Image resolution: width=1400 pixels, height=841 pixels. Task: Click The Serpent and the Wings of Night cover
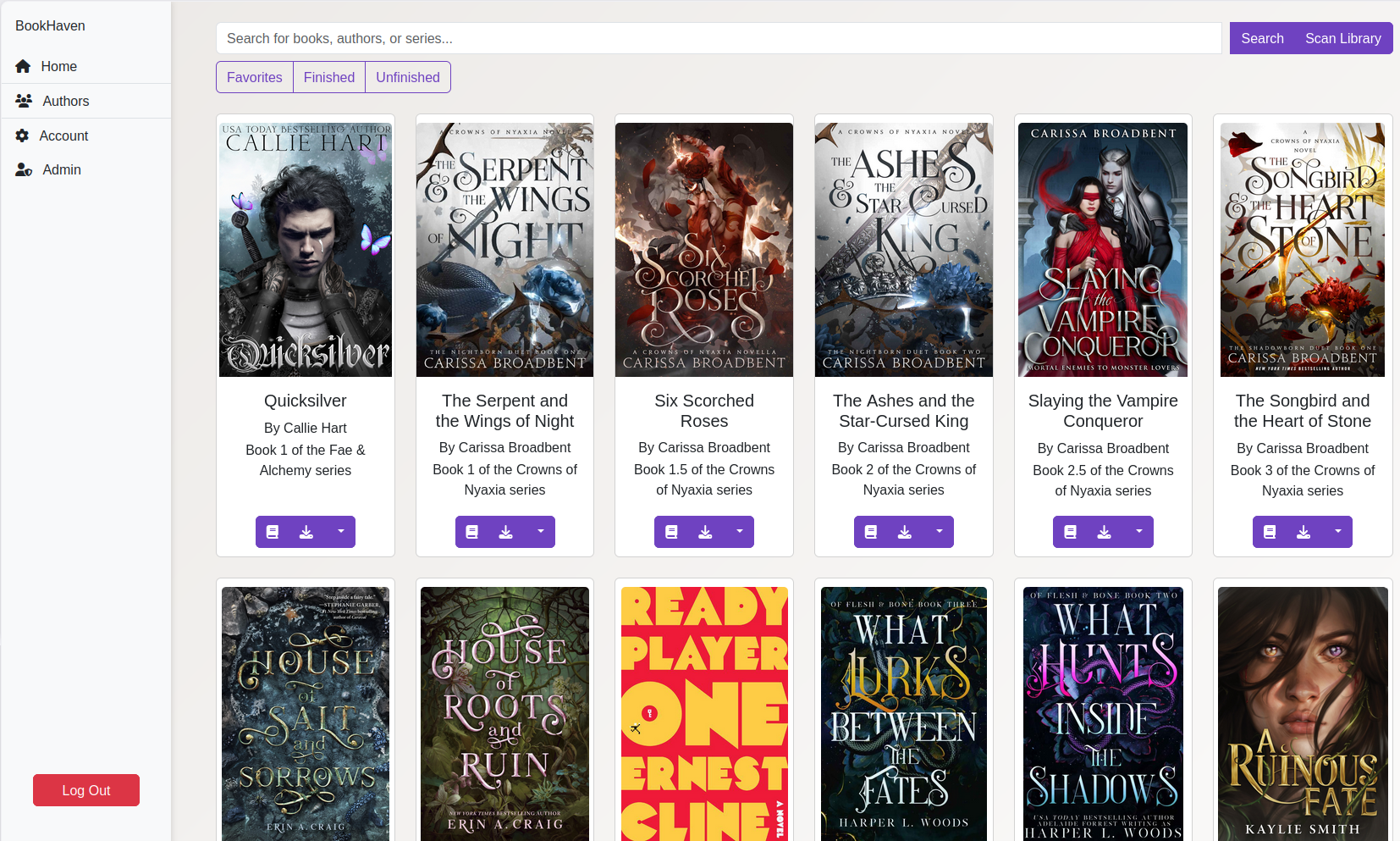pyautogui.click(x=505, y=250)
